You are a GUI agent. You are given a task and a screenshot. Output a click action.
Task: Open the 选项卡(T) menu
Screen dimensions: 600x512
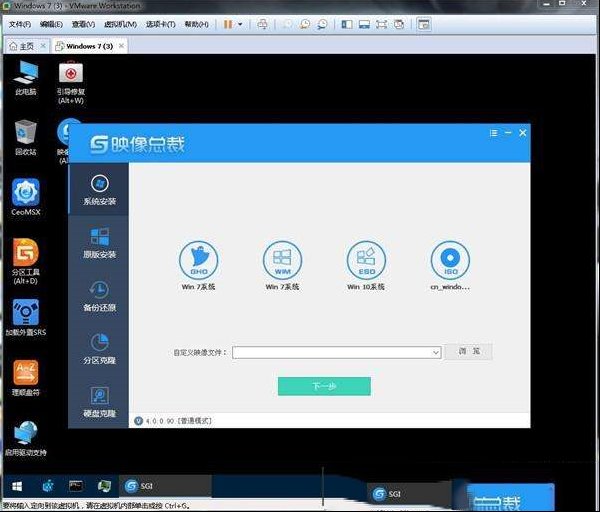(160, 24)
